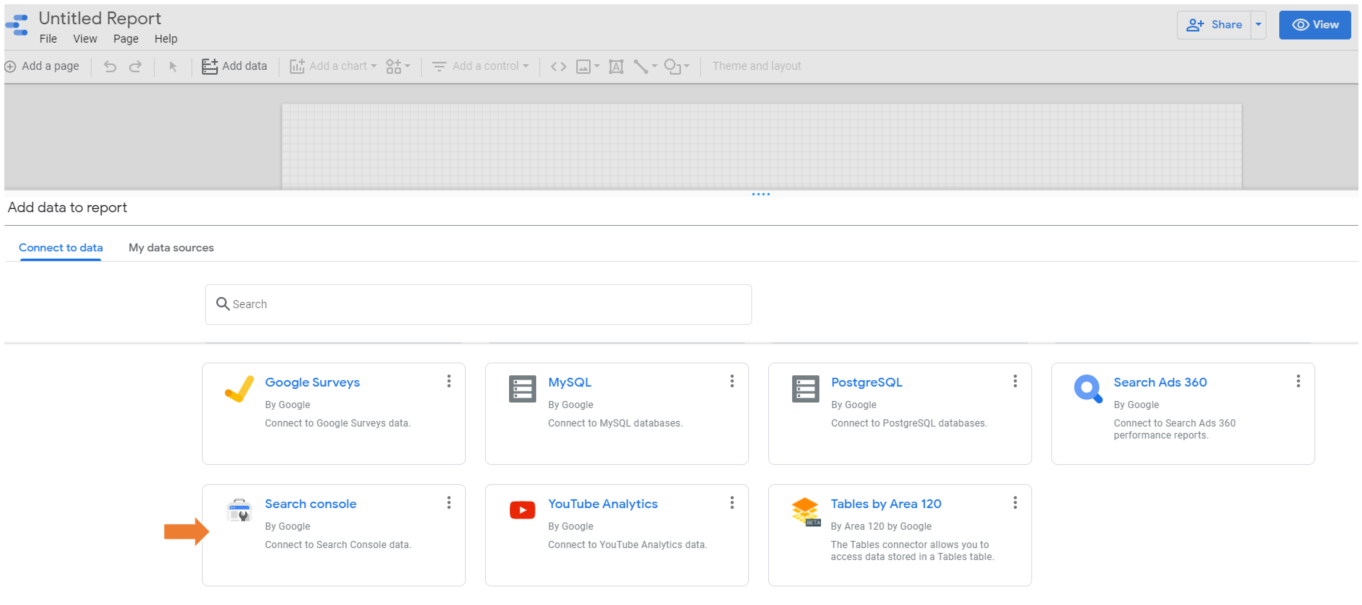Screen dimensions: 1362x605
Task: Click 'Connect to Search Console data.' text
Action: point(338,545)
